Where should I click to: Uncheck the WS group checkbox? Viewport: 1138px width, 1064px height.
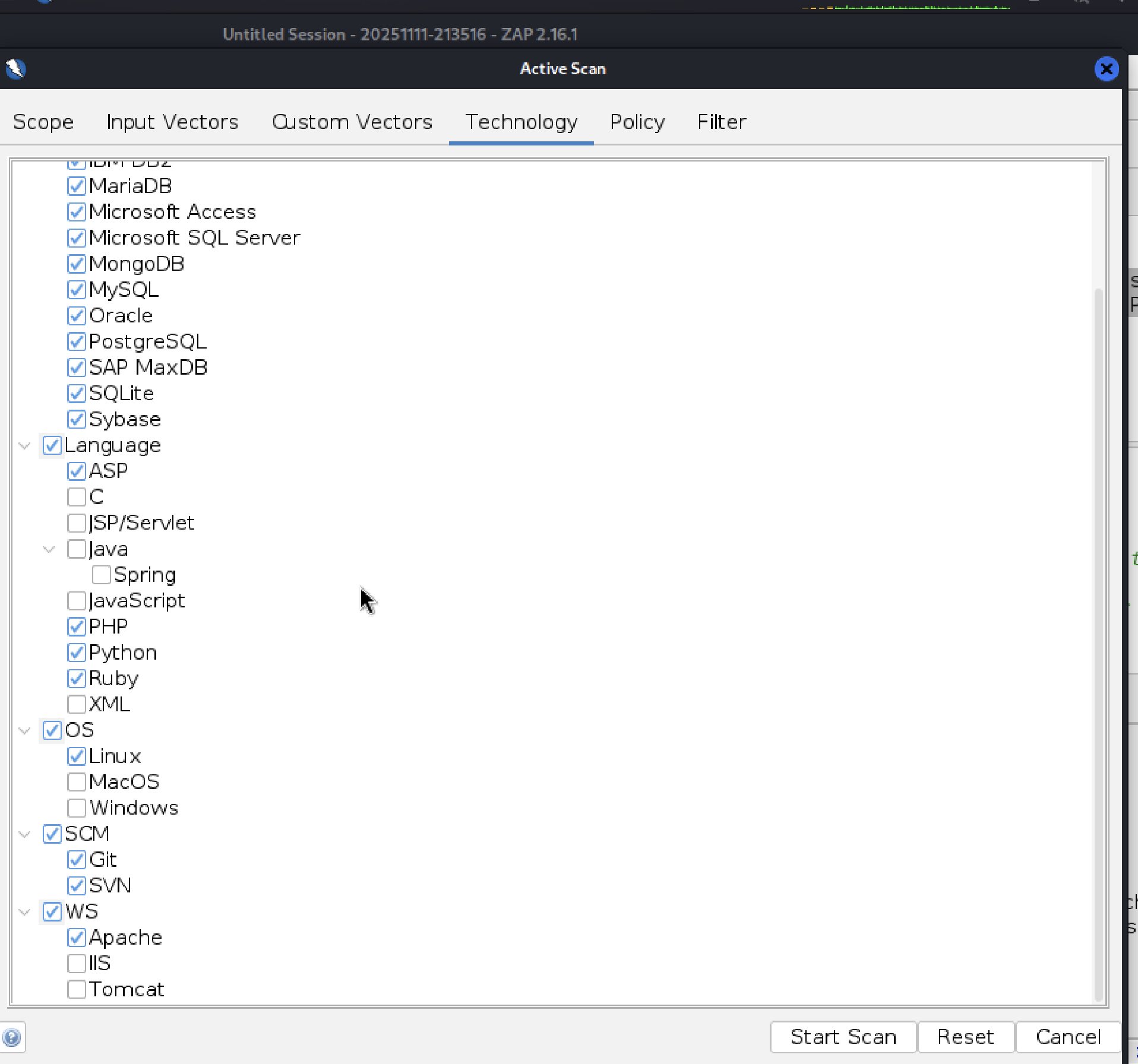[x=52, y=912]
